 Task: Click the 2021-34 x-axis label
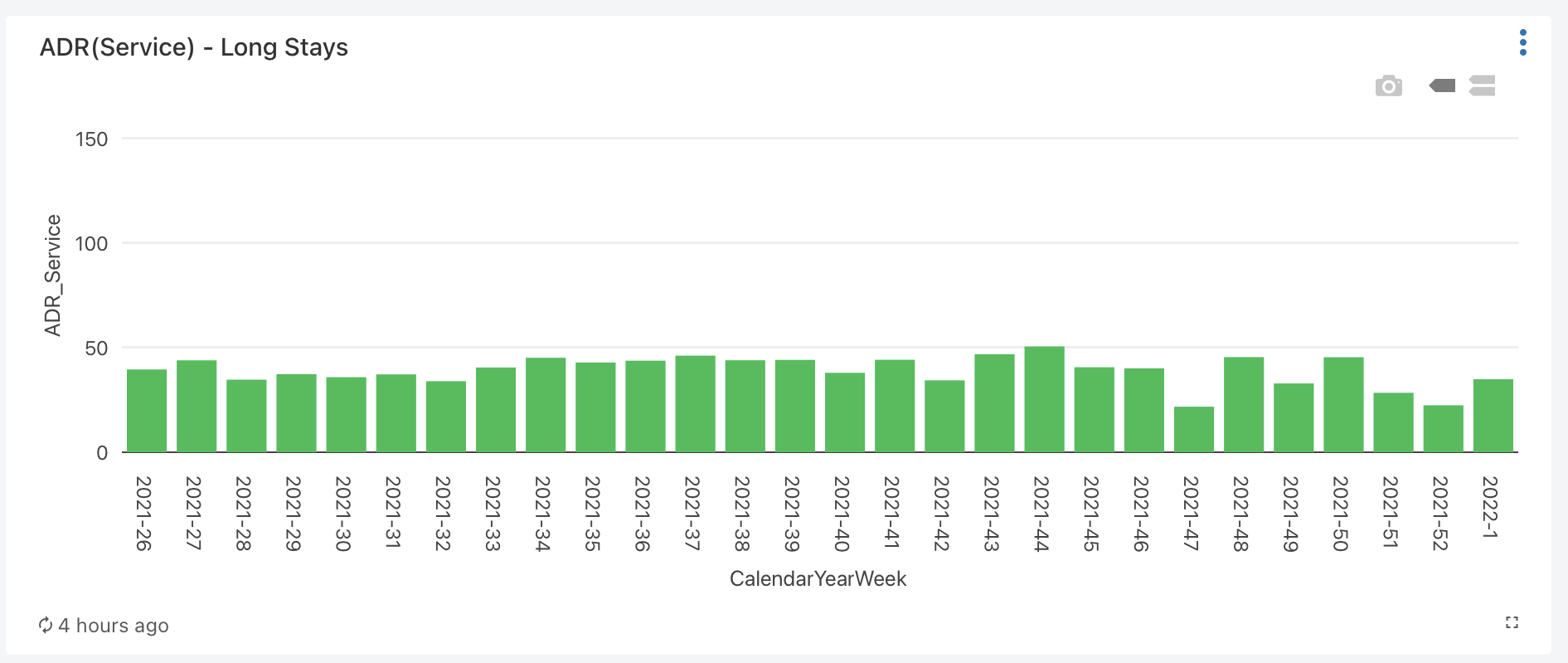coord(542,514)
